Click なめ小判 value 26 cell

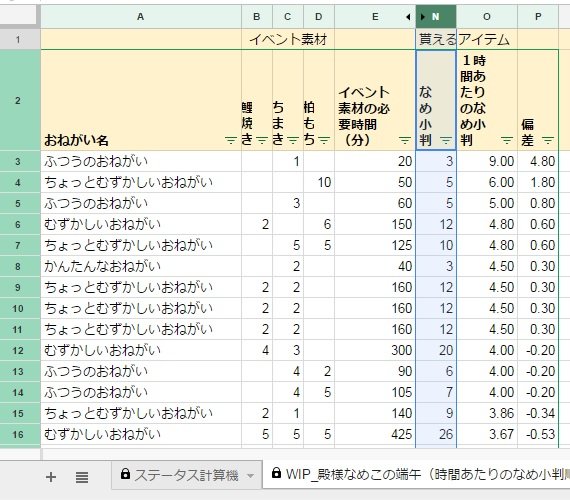436,435
